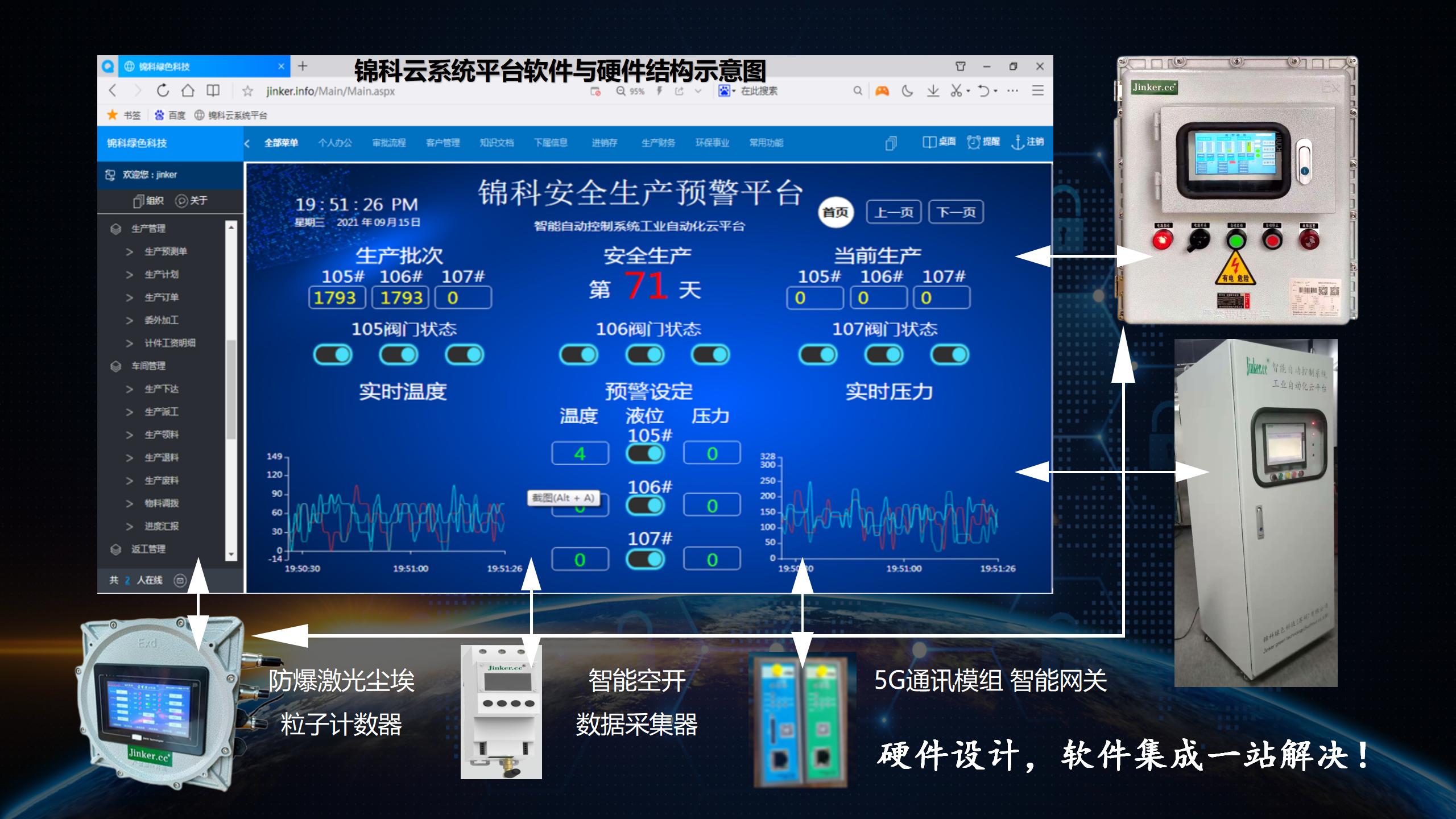Open the 个人办公 menu tab
1456x819 pixels.
335,143
